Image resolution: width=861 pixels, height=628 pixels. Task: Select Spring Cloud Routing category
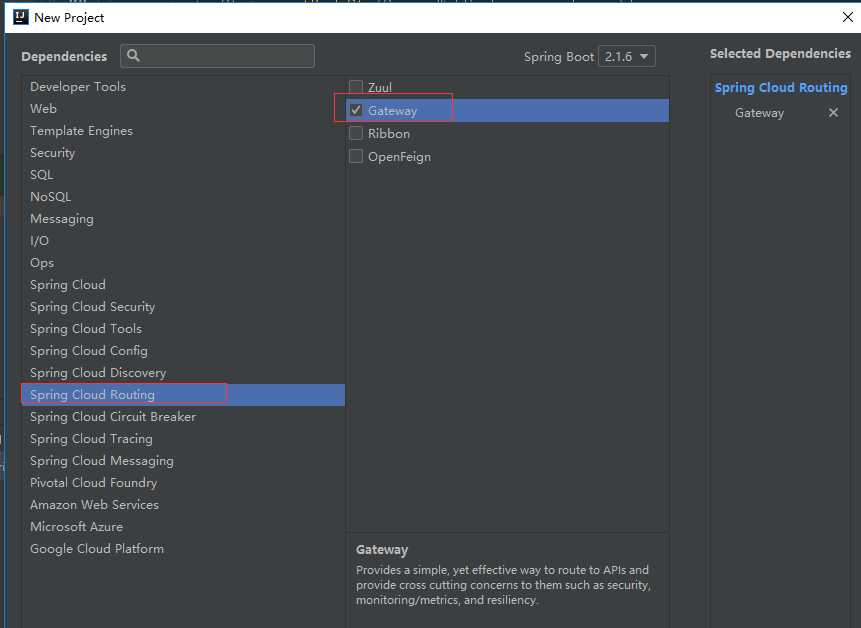coord(183,395)
